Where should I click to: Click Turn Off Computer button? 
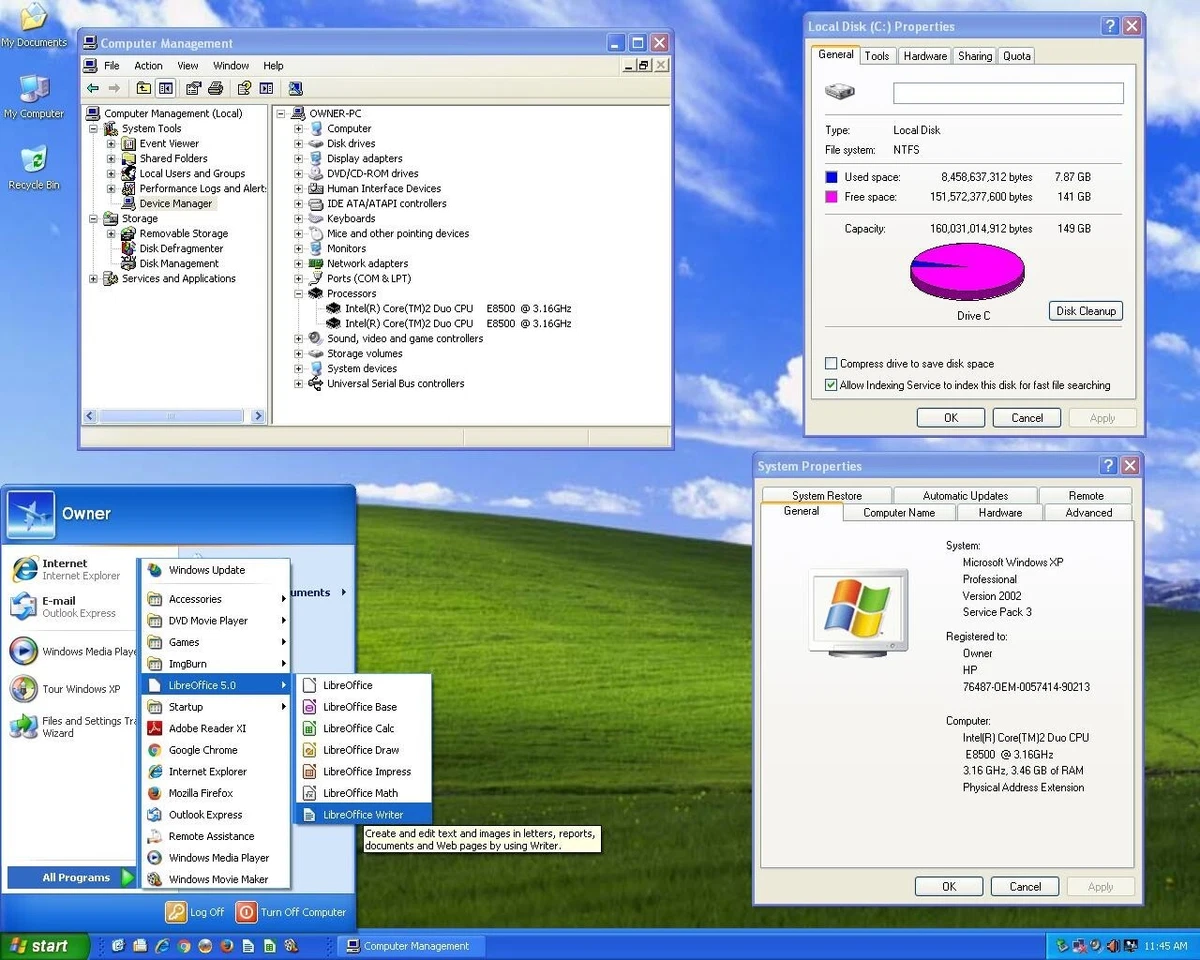(x=291, y=912)
